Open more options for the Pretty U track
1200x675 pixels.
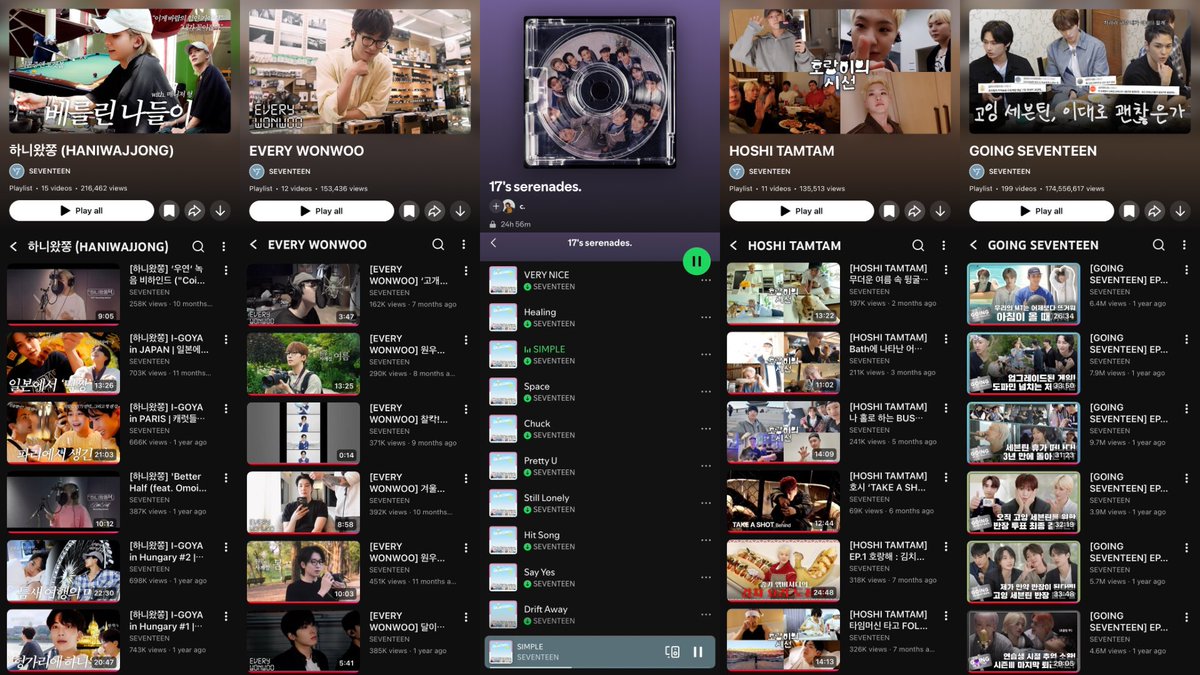click(x=706, y=466)
